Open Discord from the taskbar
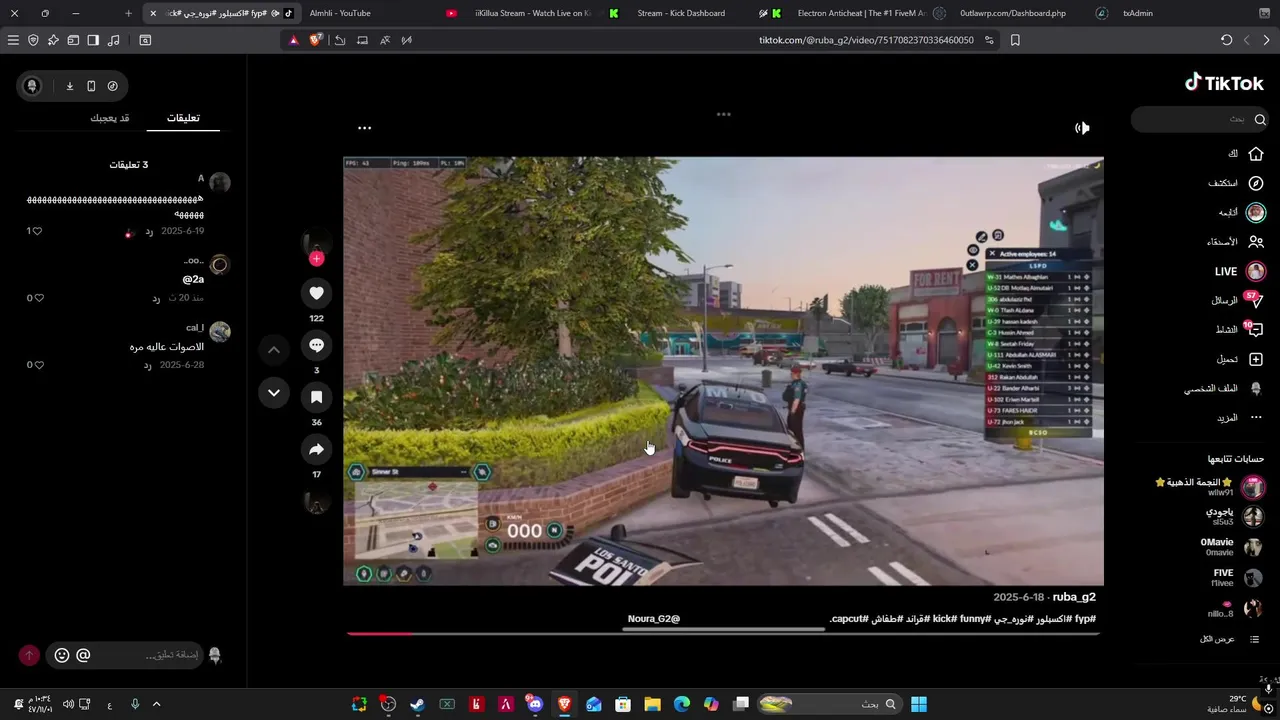The height and width of the screenshot is (720, 1280). (x=535, y=704)
